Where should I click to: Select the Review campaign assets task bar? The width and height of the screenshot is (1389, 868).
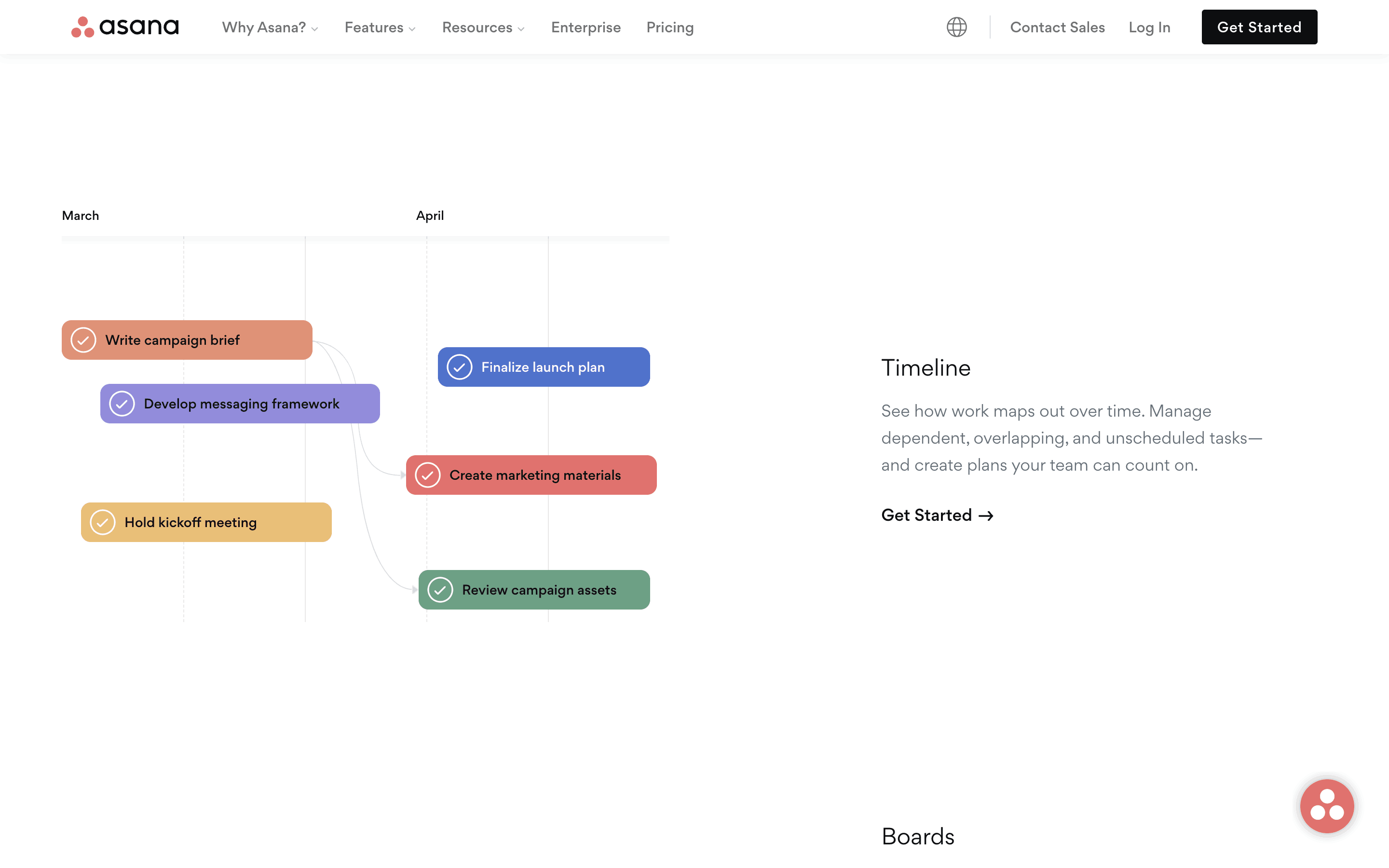(x=534, y=590)
